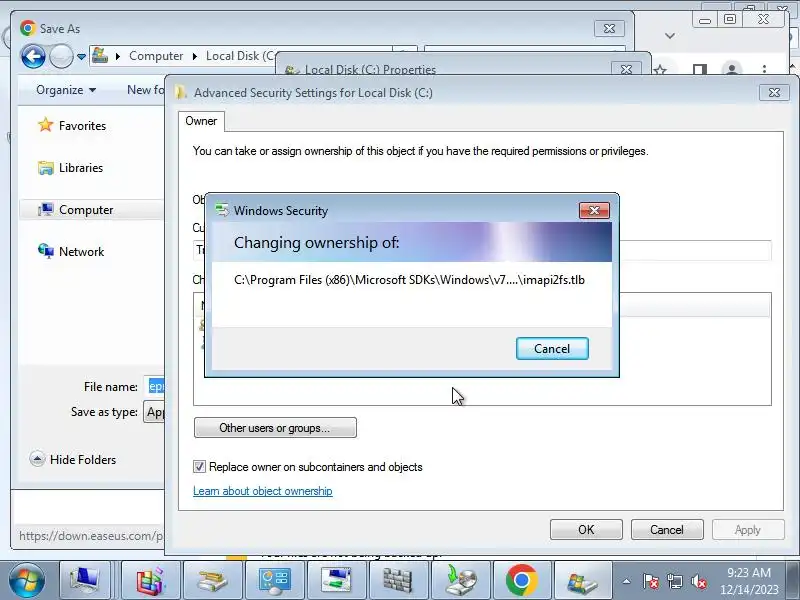Close the Save As dialog
The image size is (800, 600).
[609, 29]
